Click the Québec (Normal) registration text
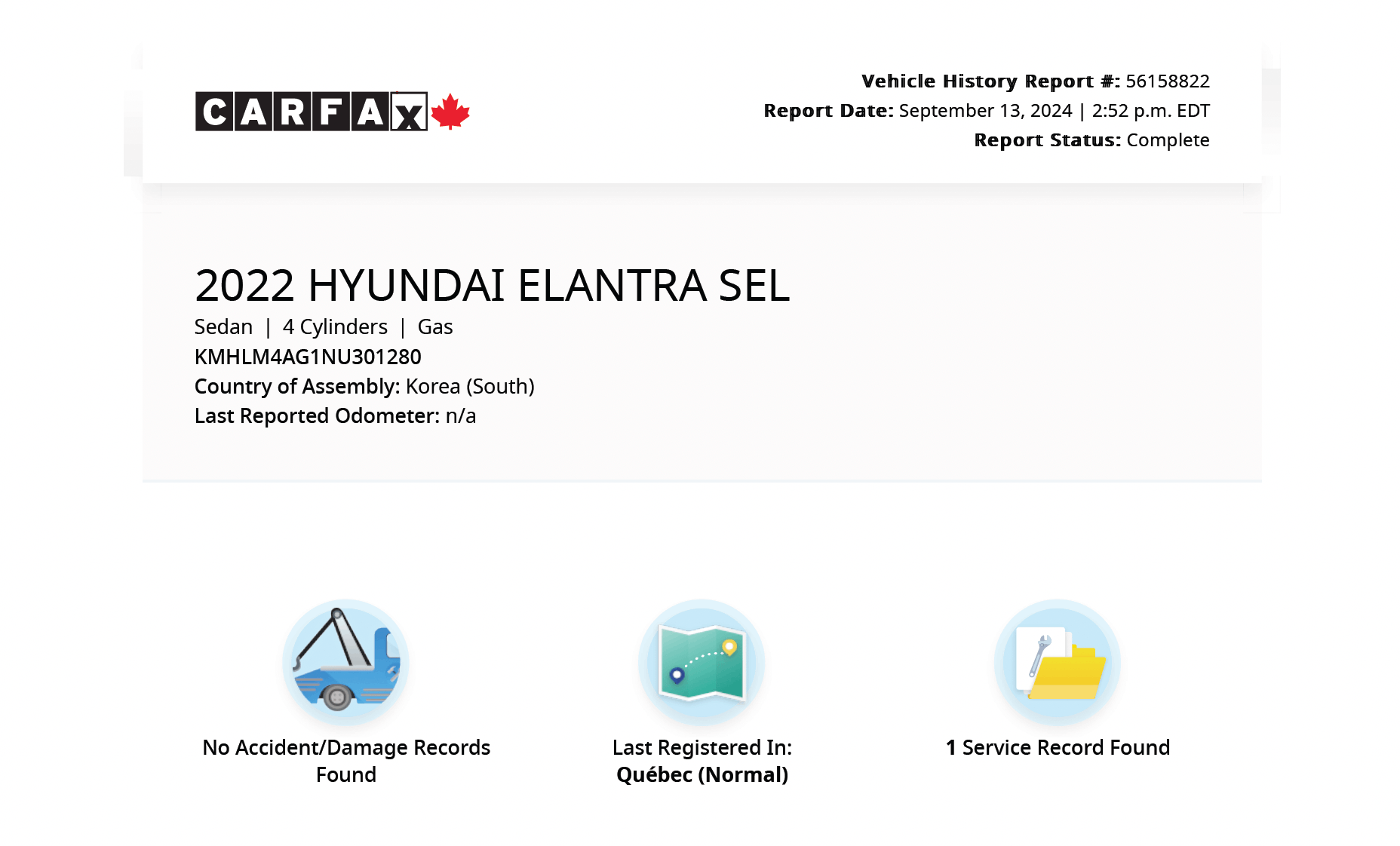The width and height of the screenshot is (1400, 846). (702, 775)
